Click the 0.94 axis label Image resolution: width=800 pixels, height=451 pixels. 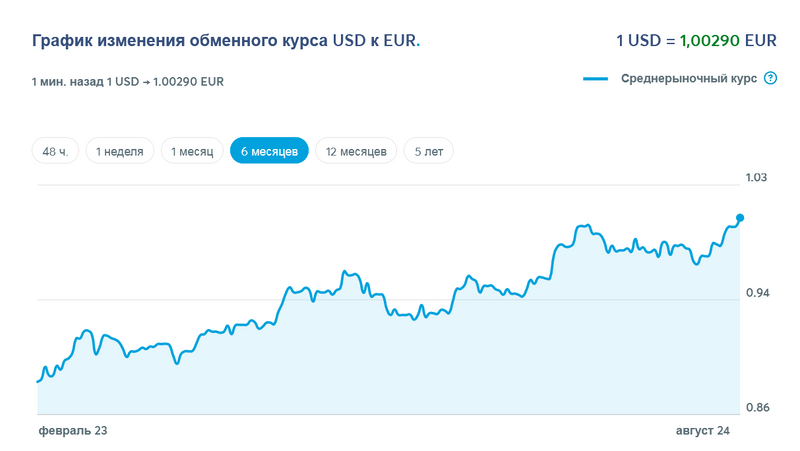756,294
